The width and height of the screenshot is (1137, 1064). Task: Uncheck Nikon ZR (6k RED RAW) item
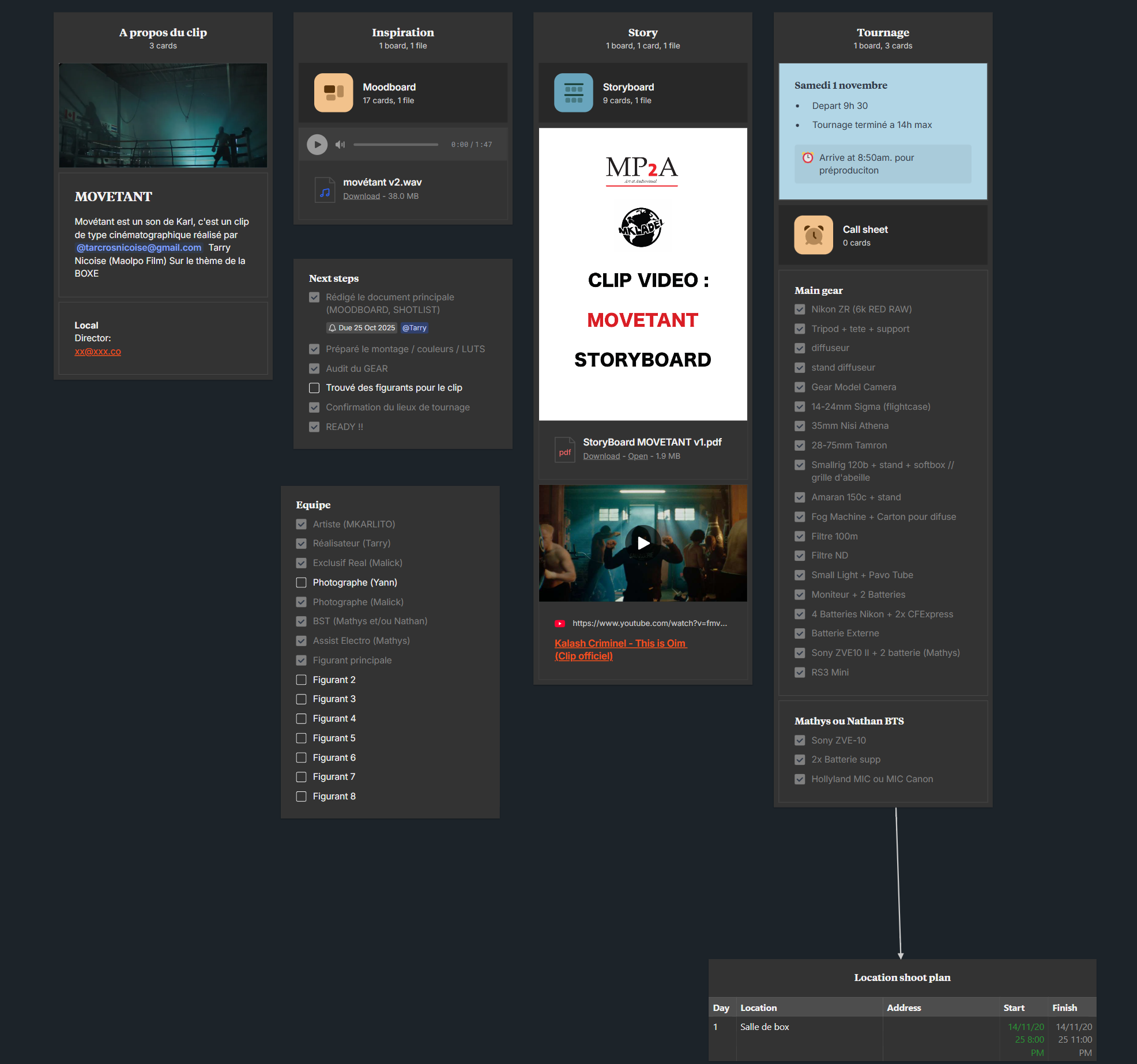point(800,310)
